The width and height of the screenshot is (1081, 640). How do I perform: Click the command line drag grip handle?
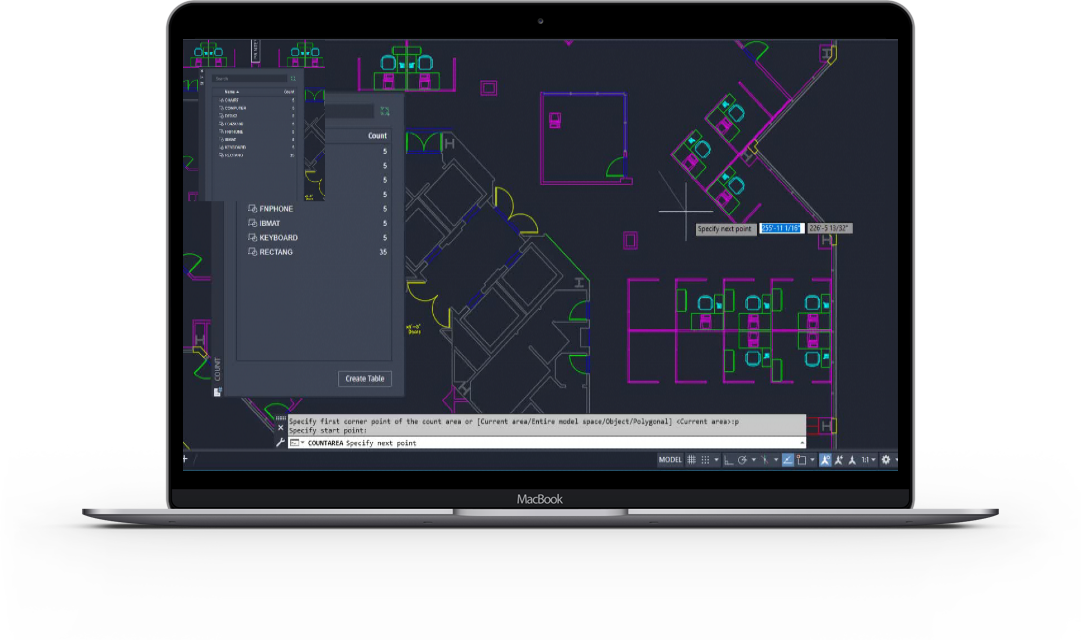[x=281, y=418]
